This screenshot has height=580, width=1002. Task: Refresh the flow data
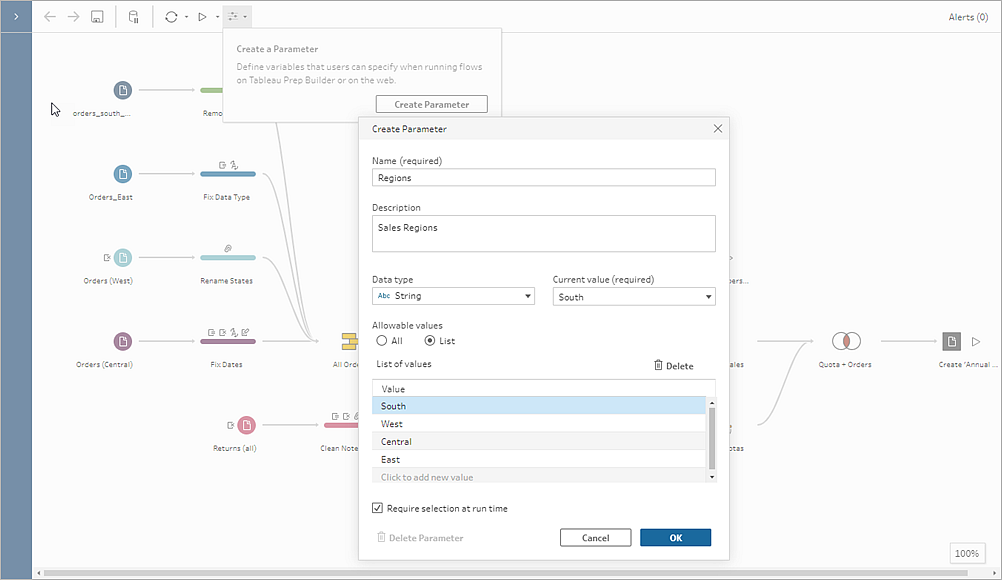(171, 17)
